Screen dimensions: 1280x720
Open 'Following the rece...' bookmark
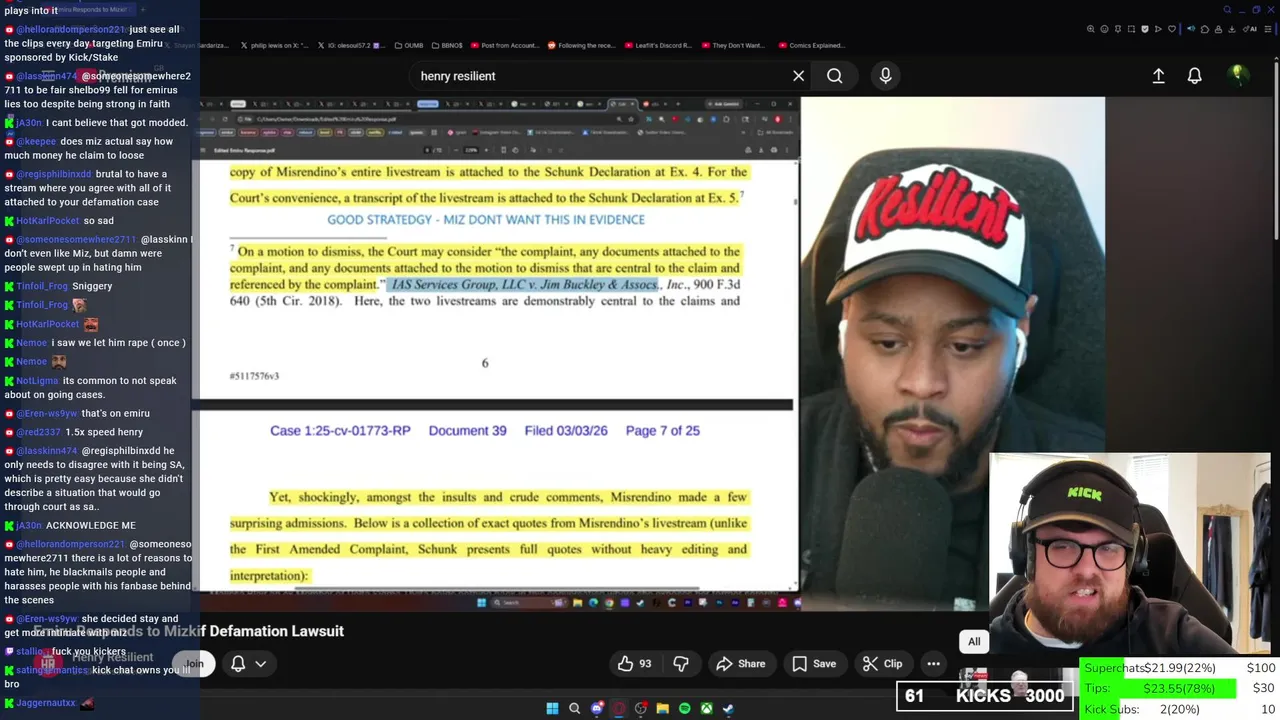point(581,45)
